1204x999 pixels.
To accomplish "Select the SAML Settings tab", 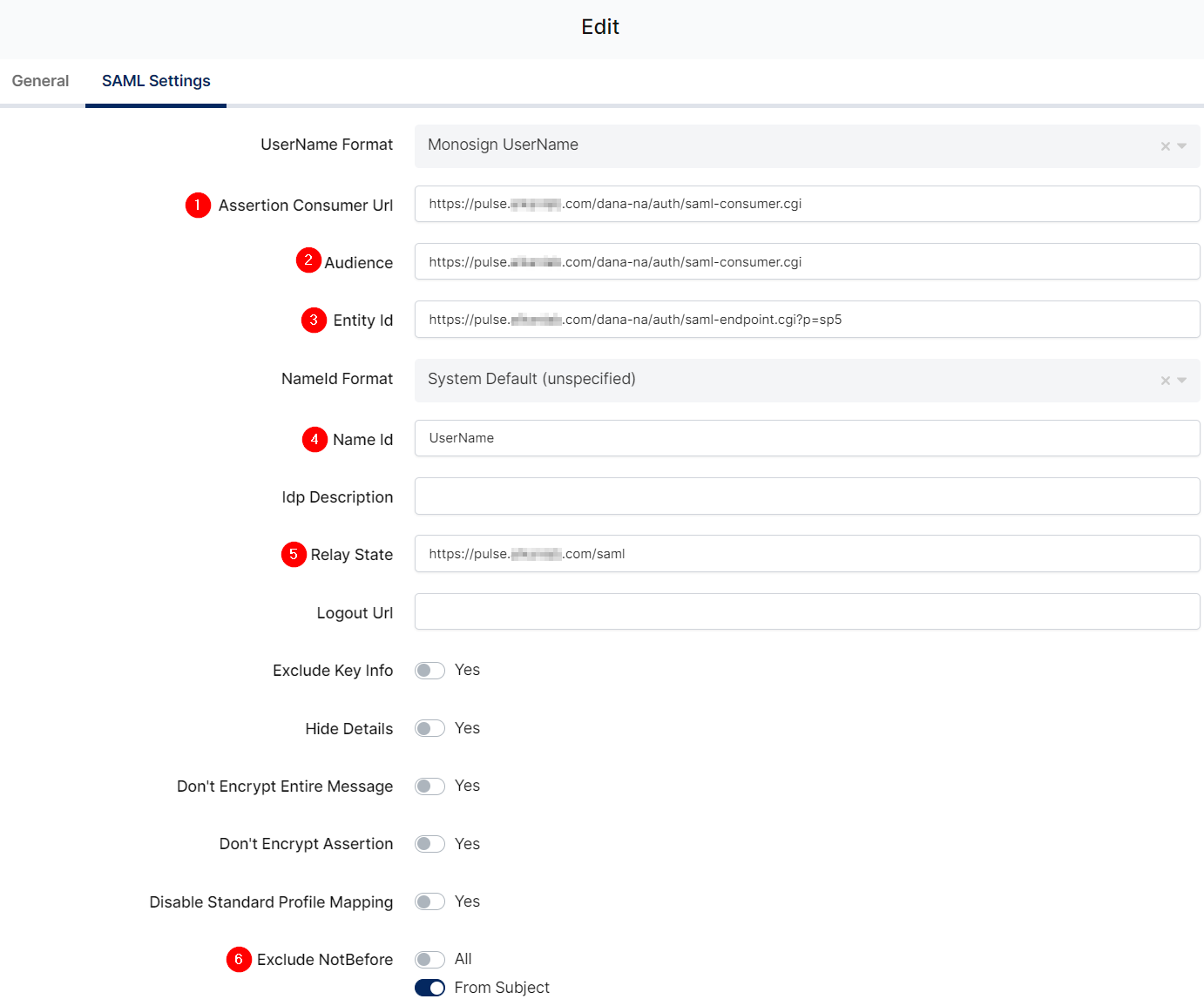I will 156,81.
